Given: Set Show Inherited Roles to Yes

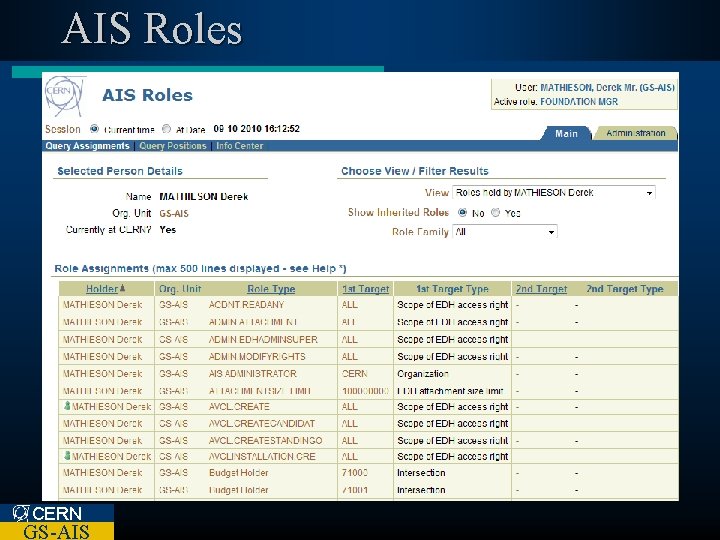Looking at the screenshot, I should coord(495,212).
